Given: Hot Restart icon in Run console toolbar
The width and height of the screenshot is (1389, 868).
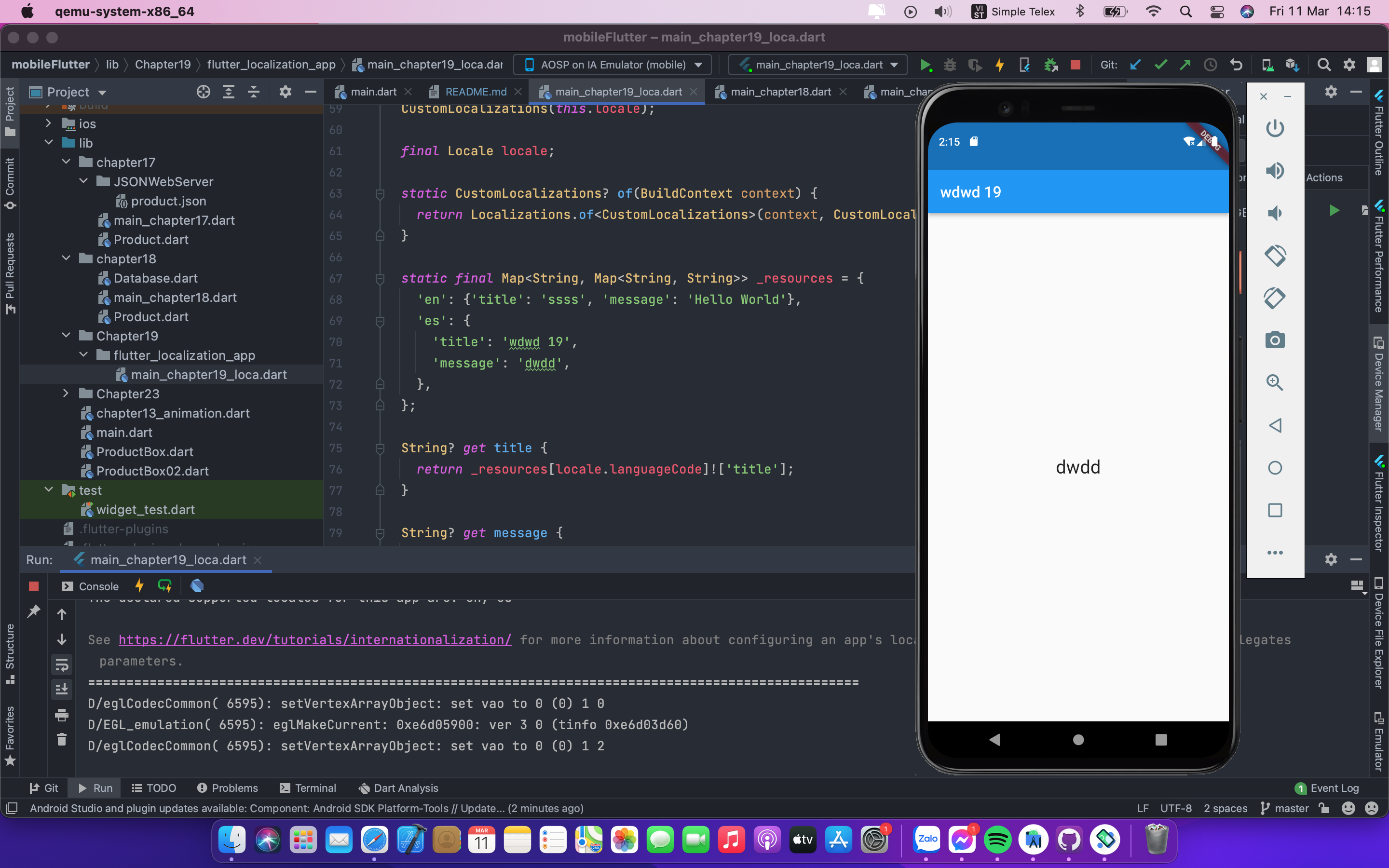Looking at the screenshot, I should click(165, 585).
